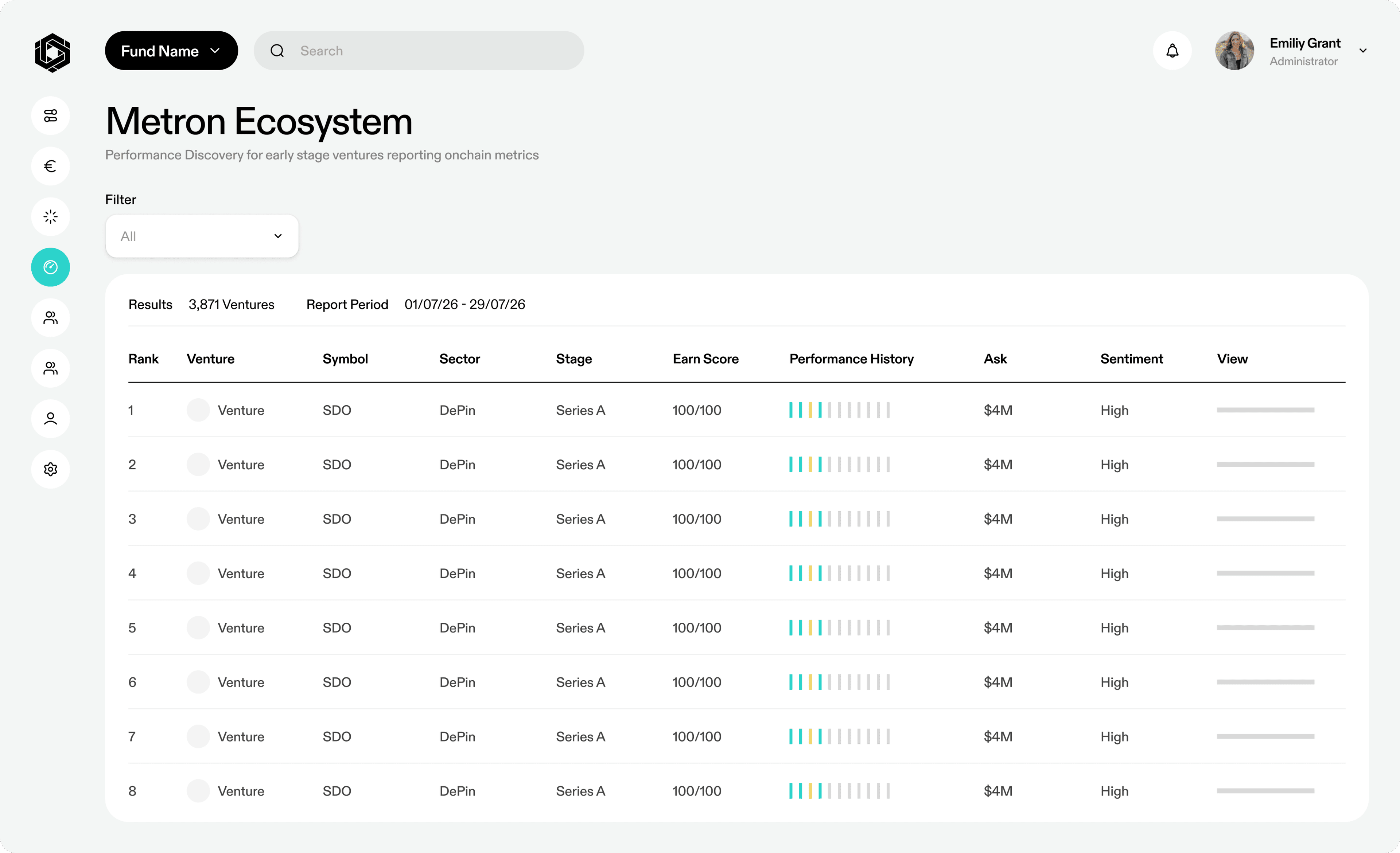This screenshot has height=853, width=1400.
Task: Open the second group users sidebar icon
Action: (51, 368)
